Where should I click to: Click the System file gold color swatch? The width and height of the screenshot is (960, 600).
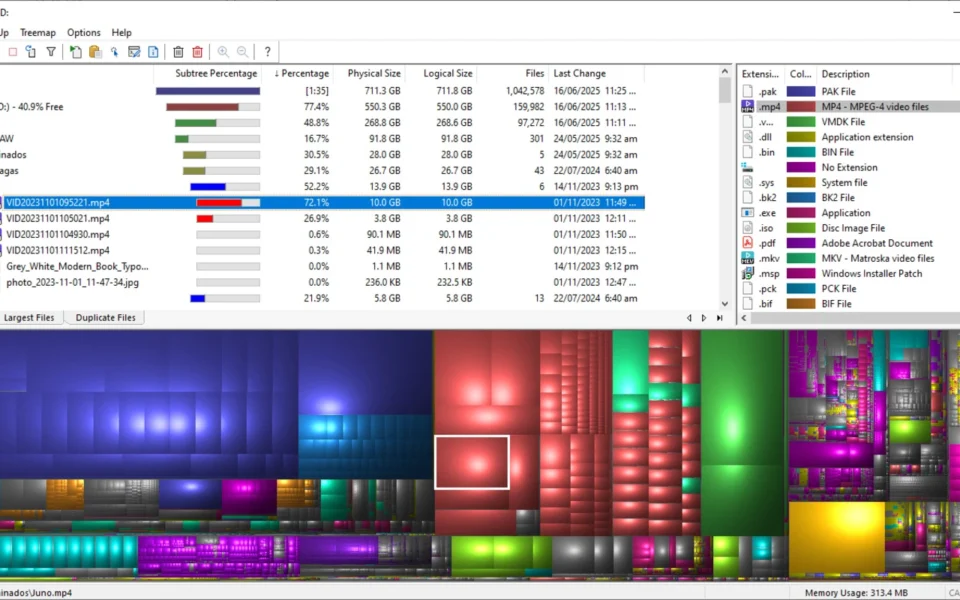801,182
